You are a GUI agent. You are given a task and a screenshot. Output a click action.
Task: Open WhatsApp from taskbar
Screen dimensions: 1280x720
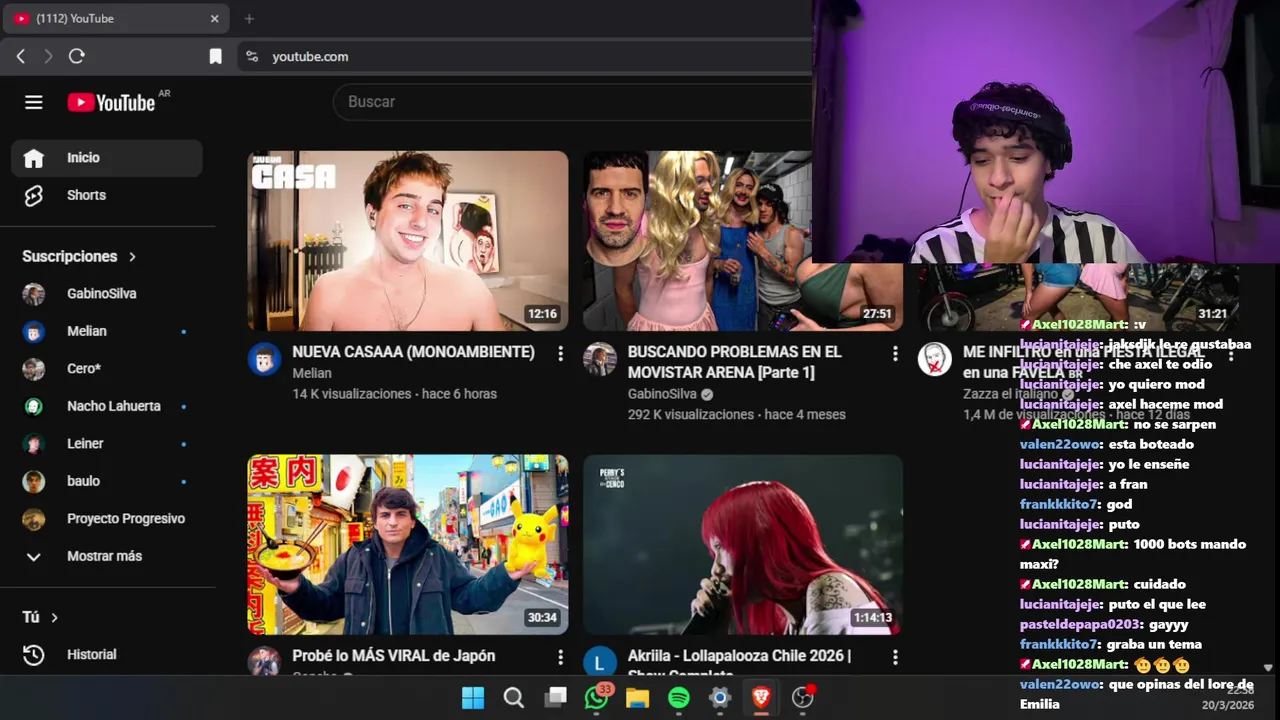(x=597, y=698)
